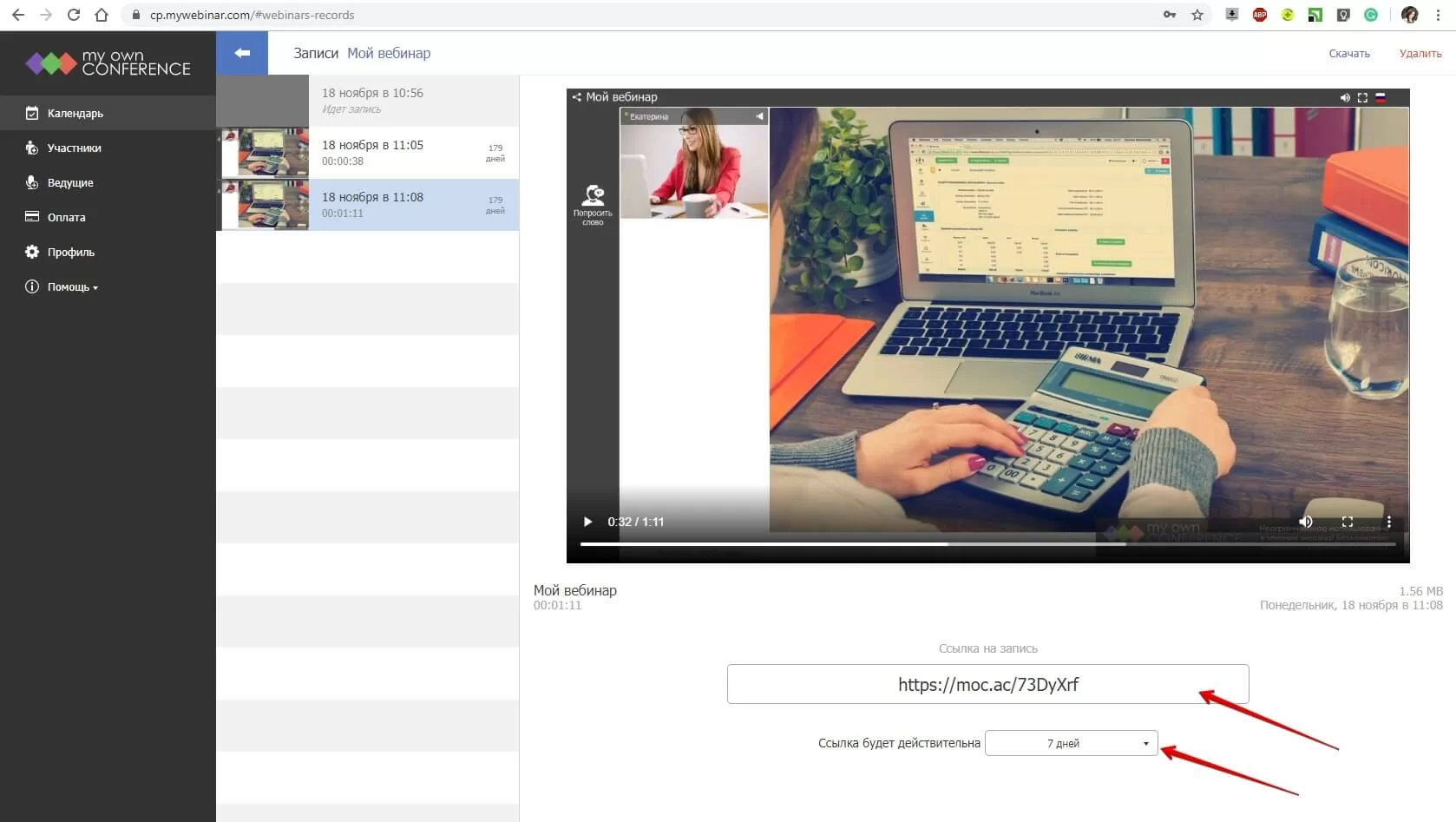Toggle sound icon in webinar header bar
1456x822 pixels.
[x=1345, y=98]
